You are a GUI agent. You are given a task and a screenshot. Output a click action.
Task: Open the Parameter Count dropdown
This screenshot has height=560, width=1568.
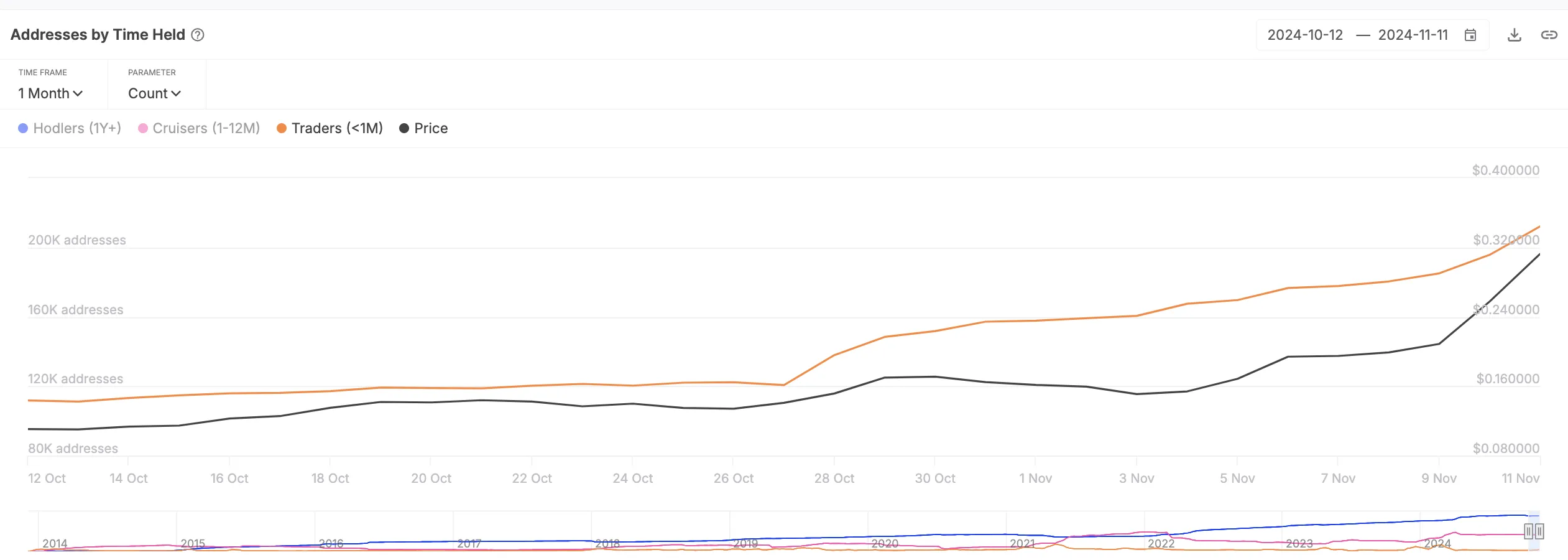point(154,93)
